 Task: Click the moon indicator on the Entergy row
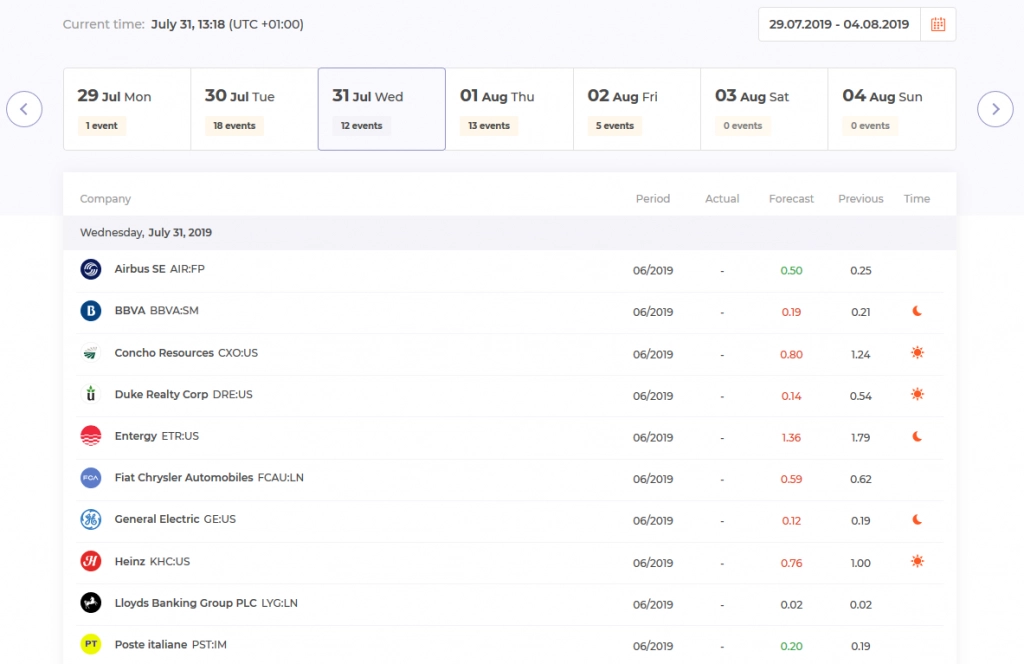point(916,436)
